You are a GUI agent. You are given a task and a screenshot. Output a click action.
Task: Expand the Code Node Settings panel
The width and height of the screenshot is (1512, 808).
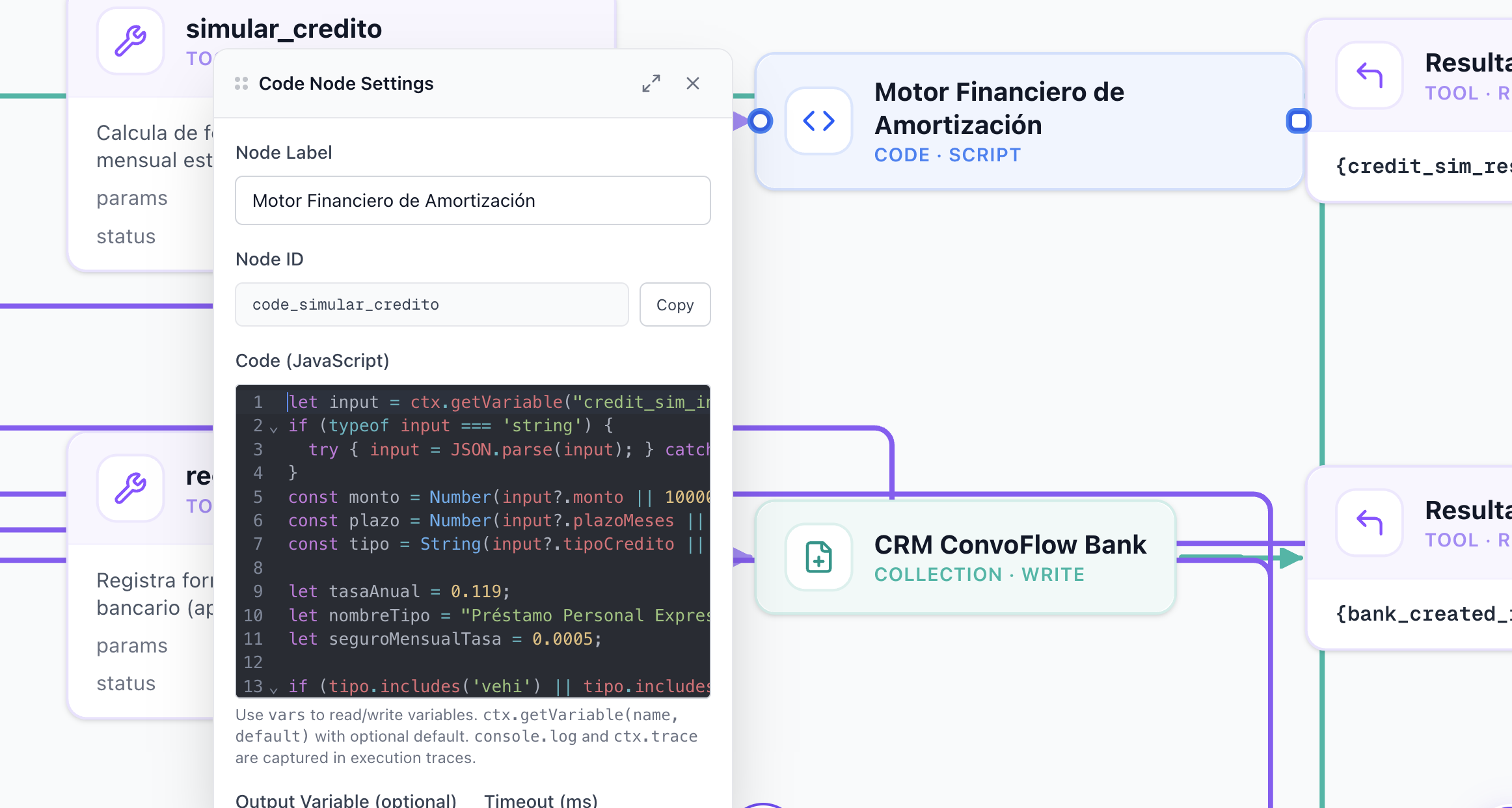point(651,83)
